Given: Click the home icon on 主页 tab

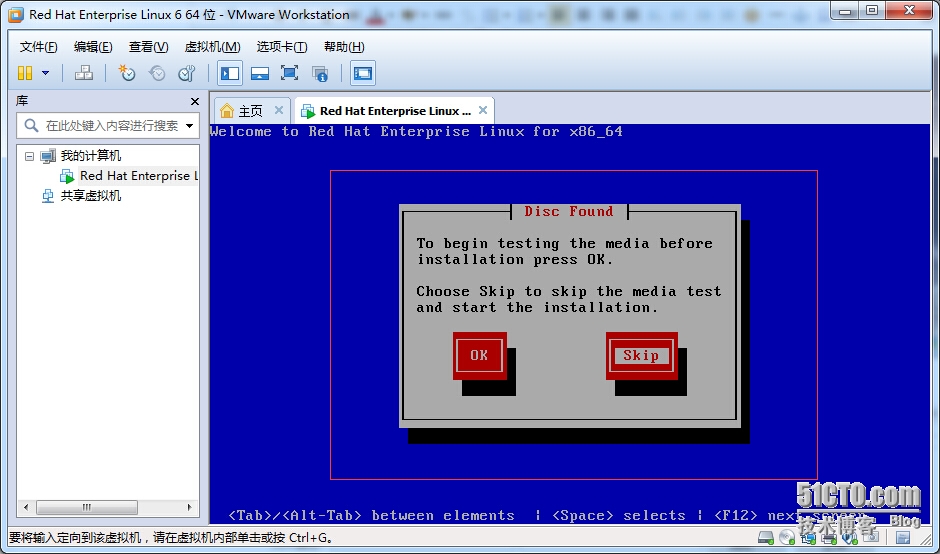Looking at the screenshot, I should pyautogui.click(x=227, y=111).
